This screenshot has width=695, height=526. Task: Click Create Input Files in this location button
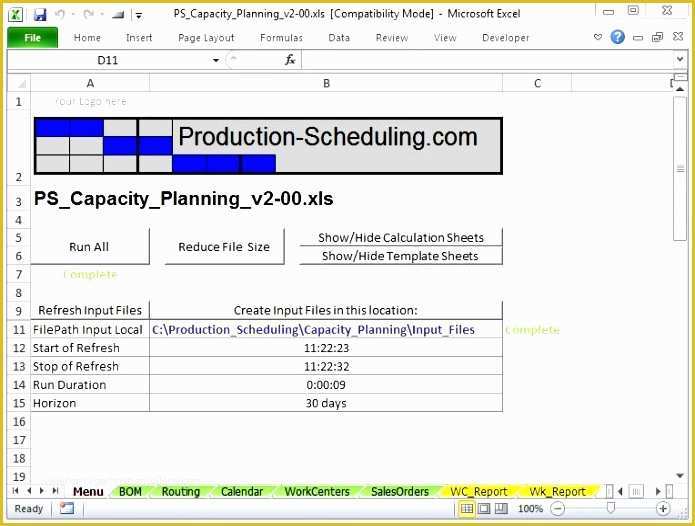tap(326, 310)
